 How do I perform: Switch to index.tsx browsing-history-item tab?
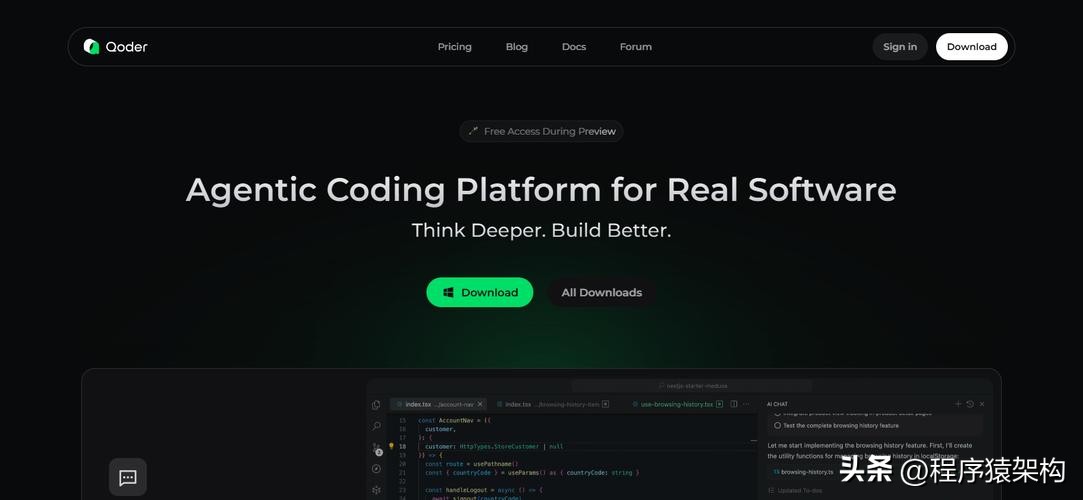click(552, 404)
